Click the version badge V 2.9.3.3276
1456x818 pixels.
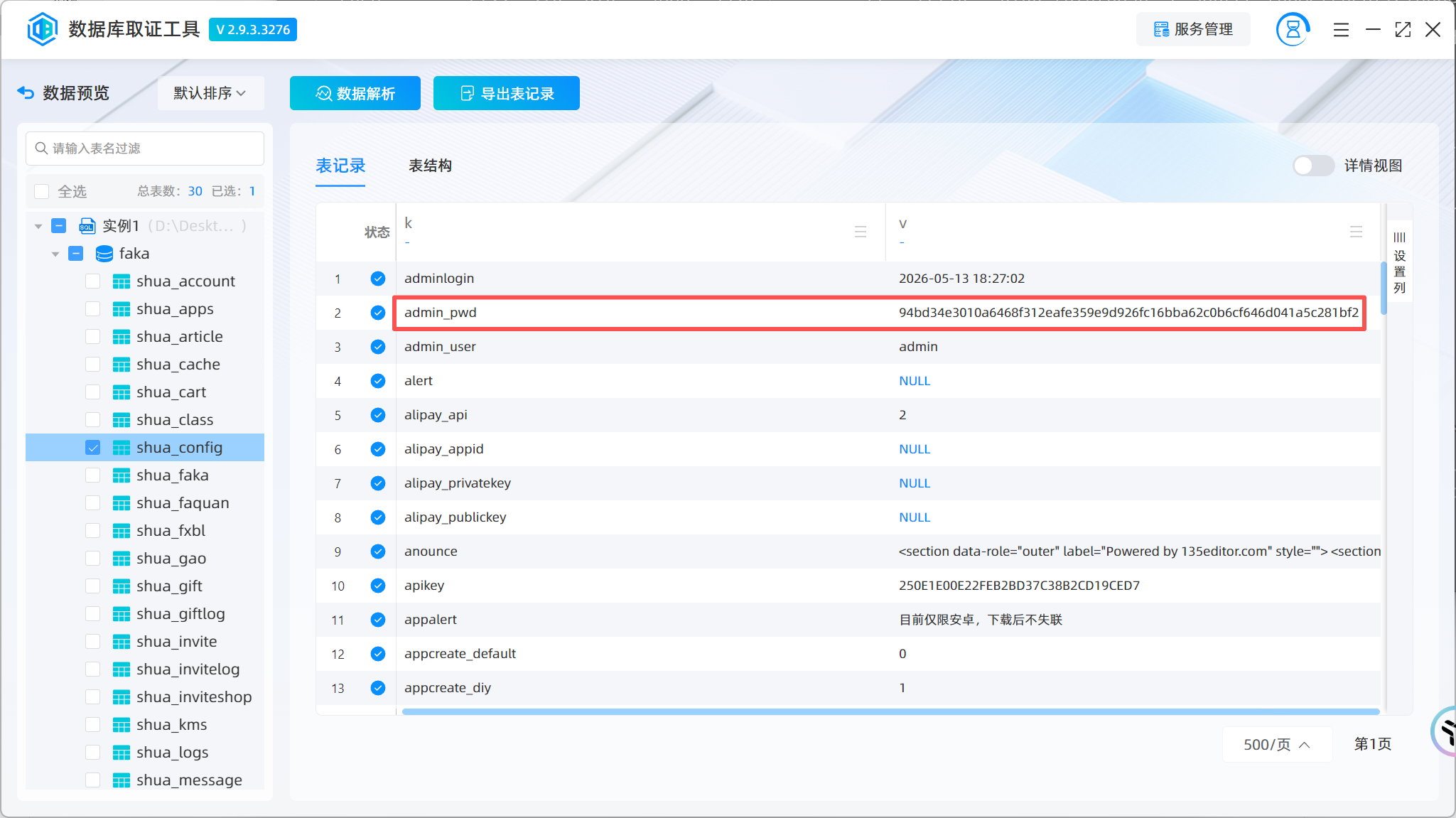tap(253, 29)
